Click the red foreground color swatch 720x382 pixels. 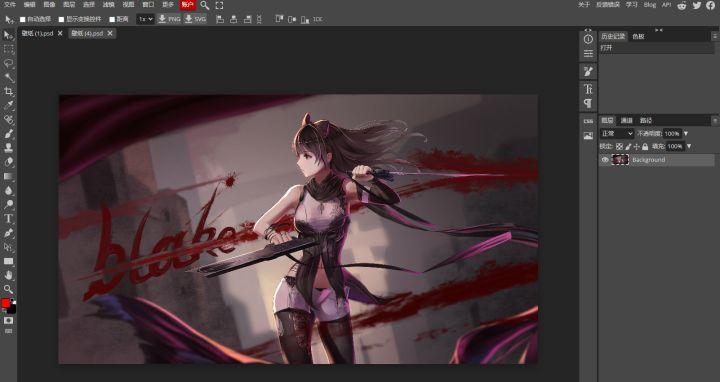(6, 303)
